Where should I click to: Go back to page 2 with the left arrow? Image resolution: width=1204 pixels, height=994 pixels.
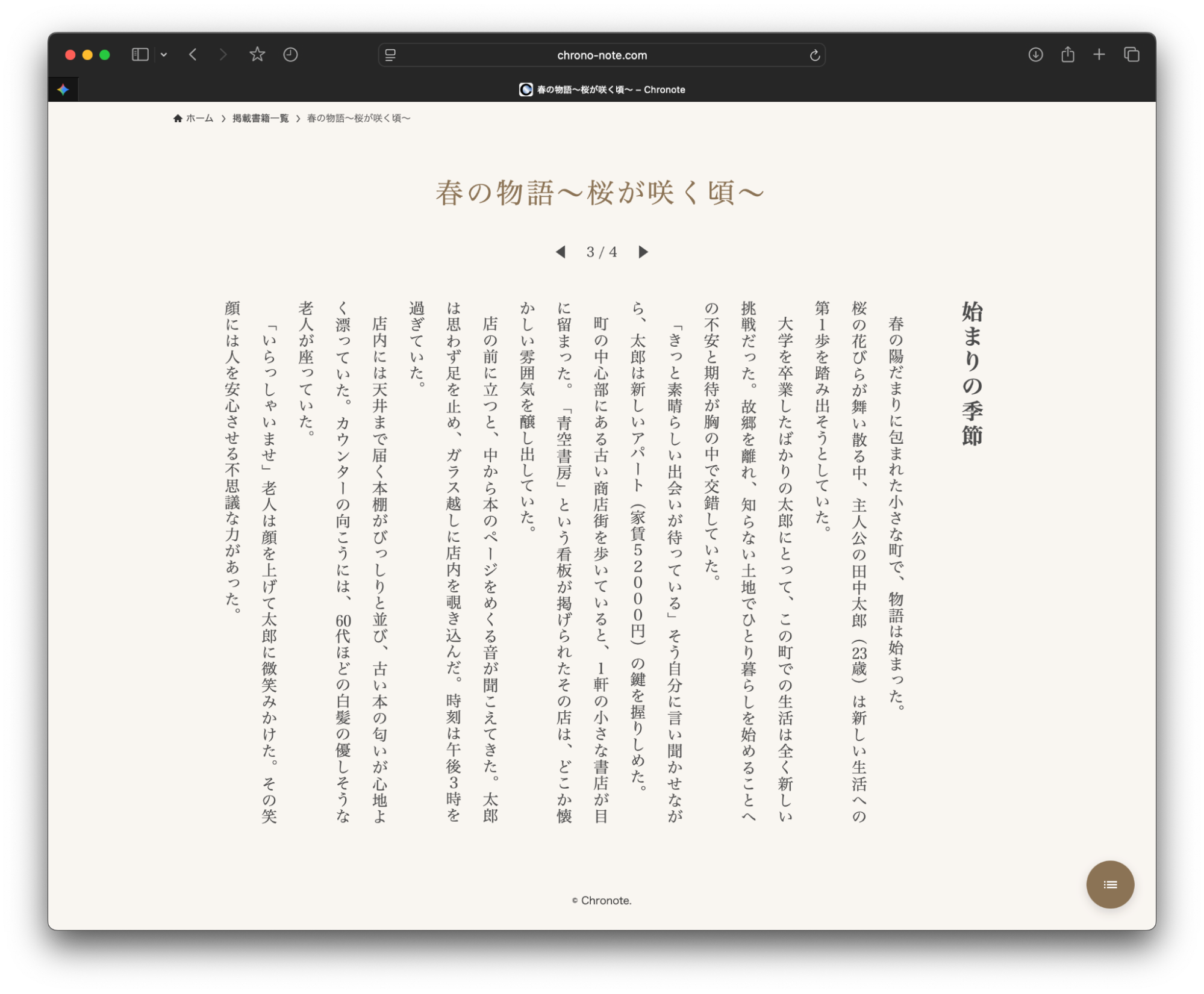(562, 252)
